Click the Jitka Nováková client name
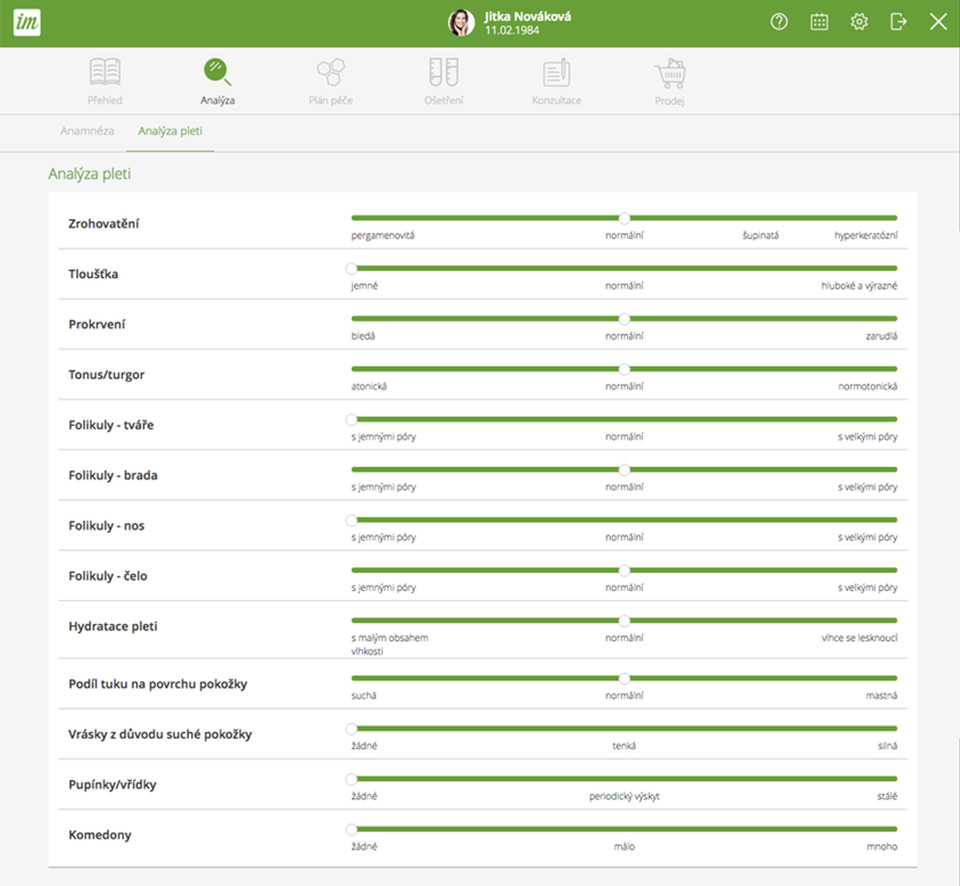The width and height of the screenshot is (960, 886). point(528,17)
